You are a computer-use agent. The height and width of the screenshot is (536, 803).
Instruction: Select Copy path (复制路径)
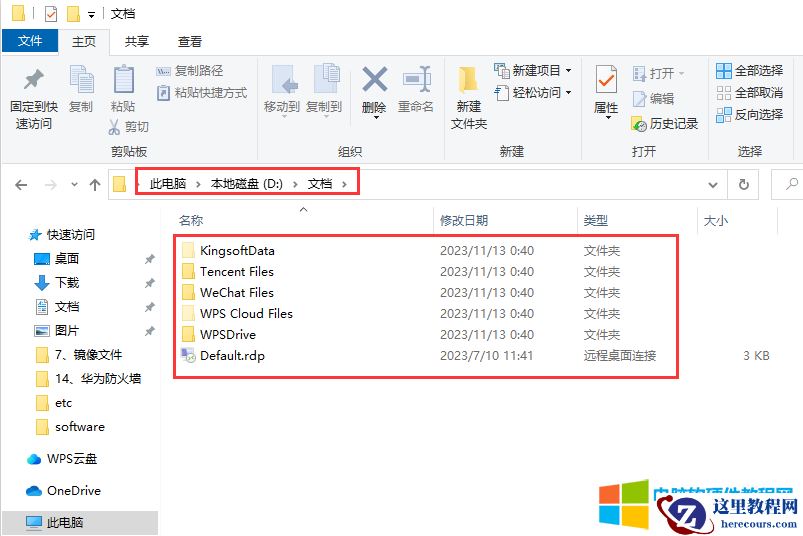coord(189,71)
